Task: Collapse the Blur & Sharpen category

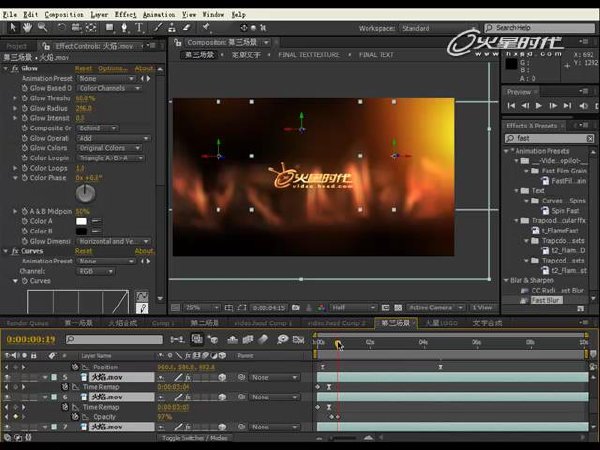Action: (x=506, y=280)
